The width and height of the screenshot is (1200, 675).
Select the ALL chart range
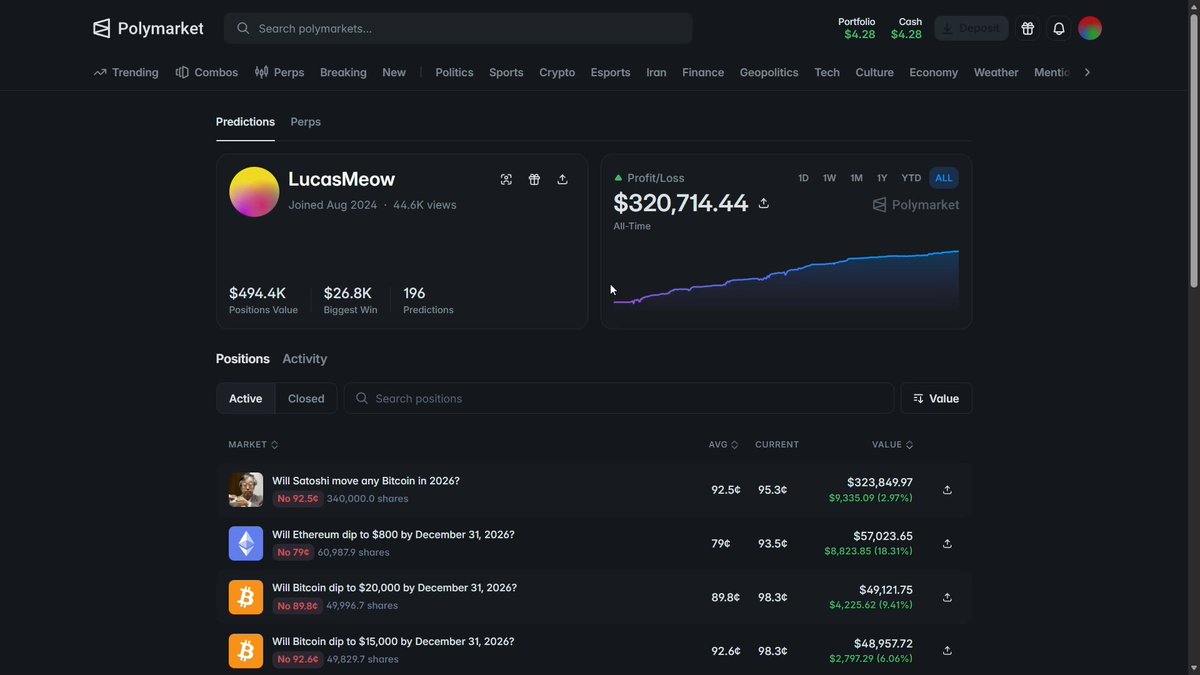(944, 178)
